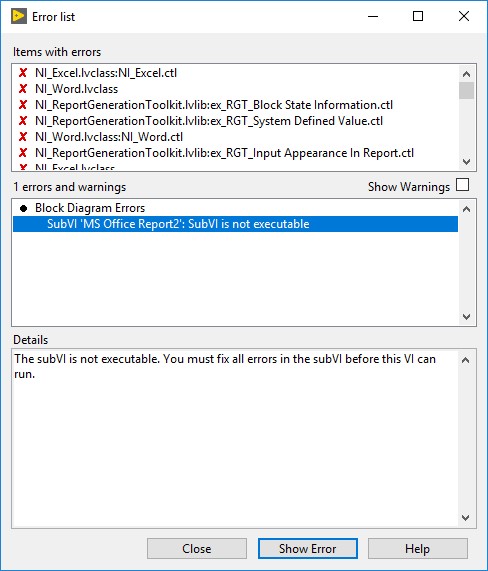Select 'SubVI is not executable' error entry
Screen dimensions: 488x571
pyautogui.click(x=235, y=224)
